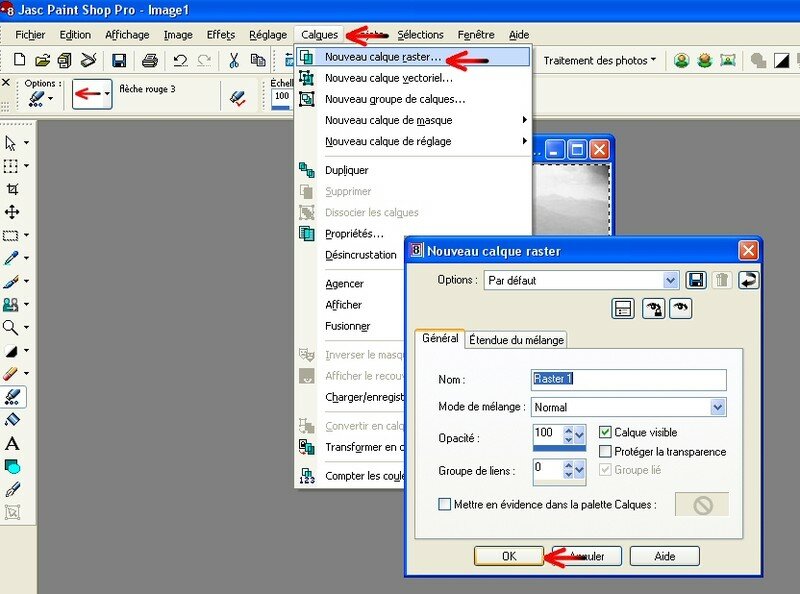Open the Sélections menu
This screenshot has height=594, width=800.
pyautogui.click(x=420, y=35)
